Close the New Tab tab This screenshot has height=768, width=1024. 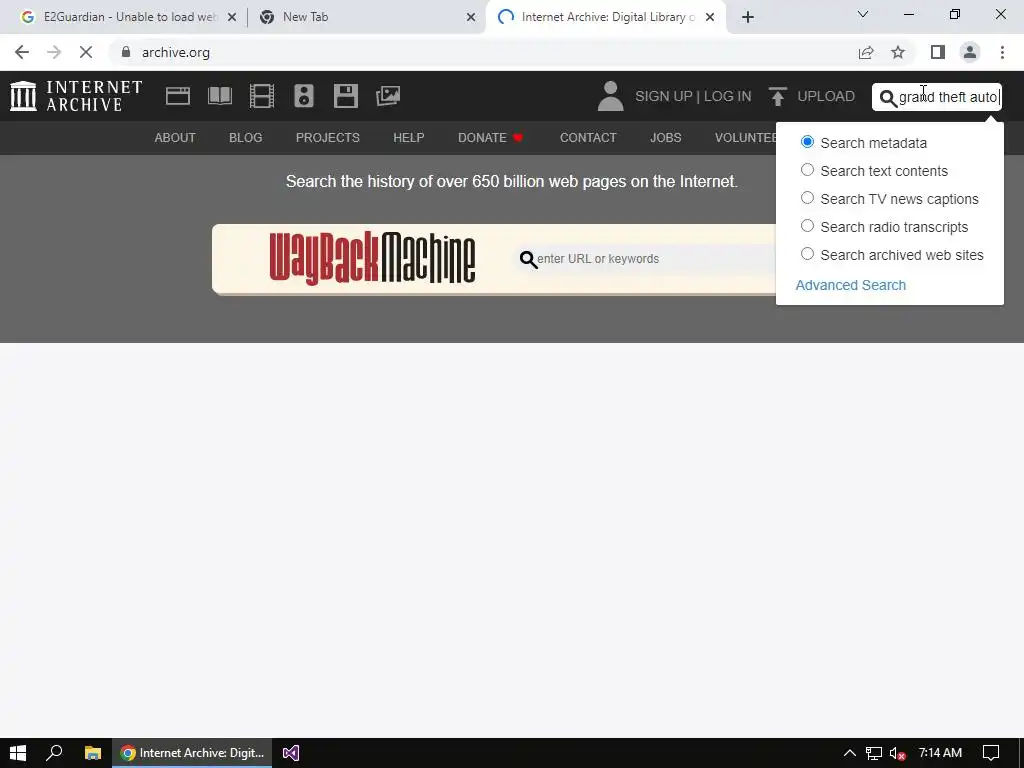click(471, 17)
